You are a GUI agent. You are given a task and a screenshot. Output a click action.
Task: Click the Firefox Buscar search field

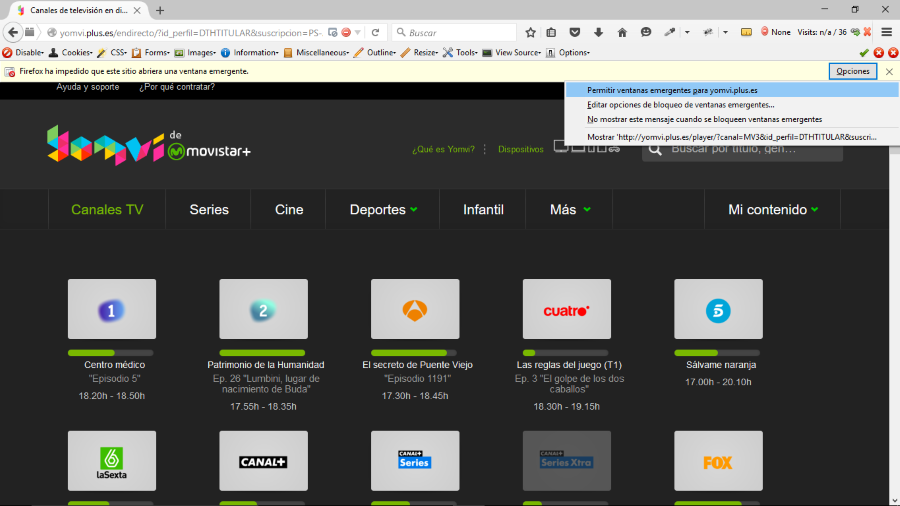[x=454, y=33]
